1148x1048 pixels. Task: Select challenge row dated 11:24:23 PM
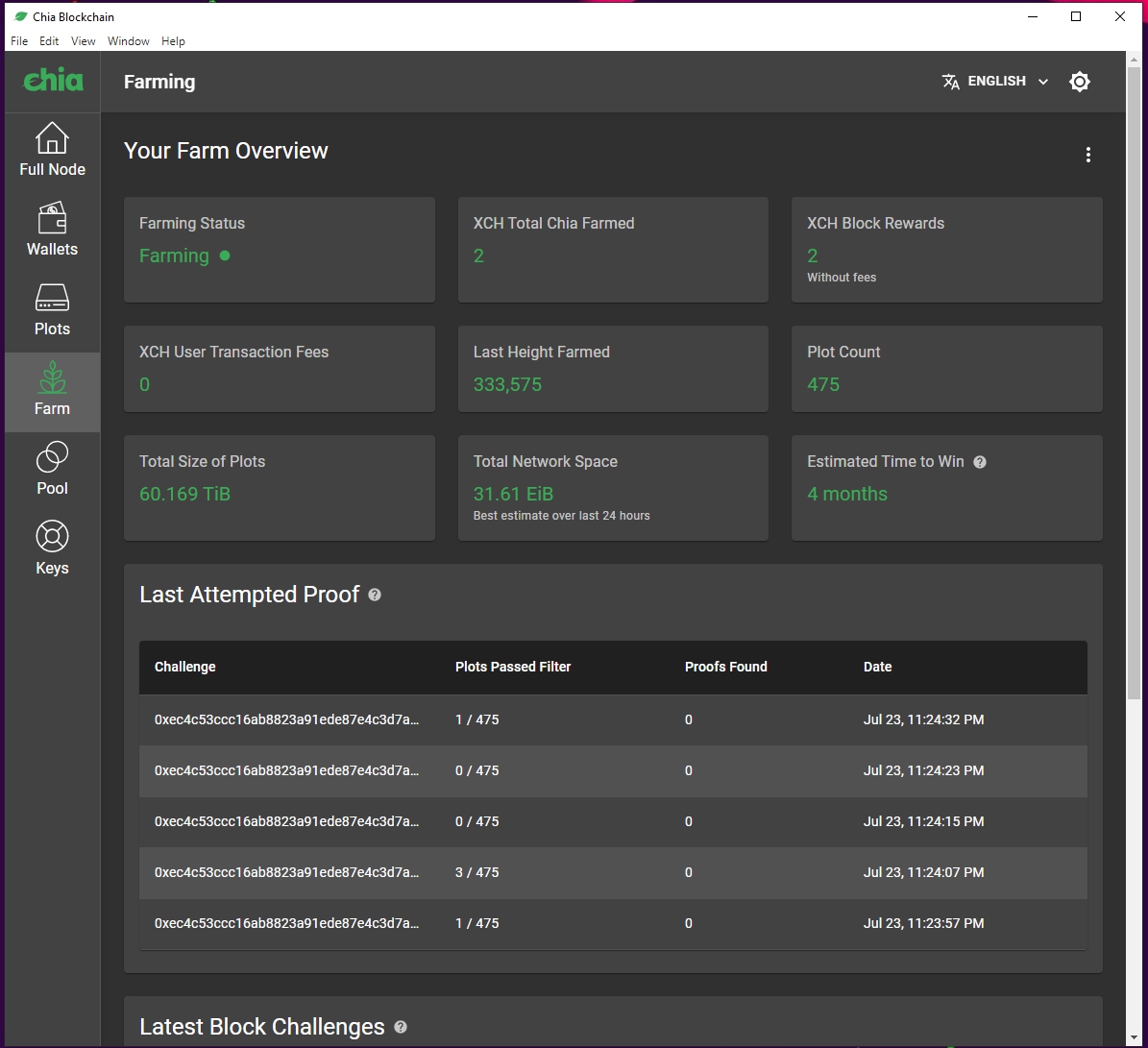pos(613,770)
